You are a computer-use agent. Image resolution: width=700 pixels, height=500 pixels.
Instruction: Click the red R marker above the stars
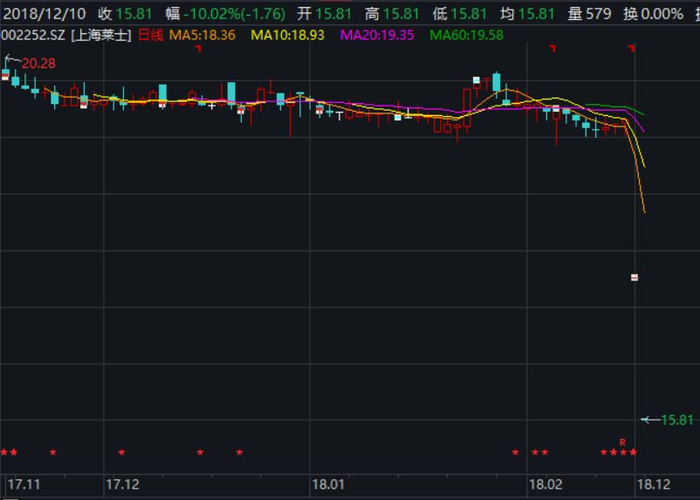(623, 442)
